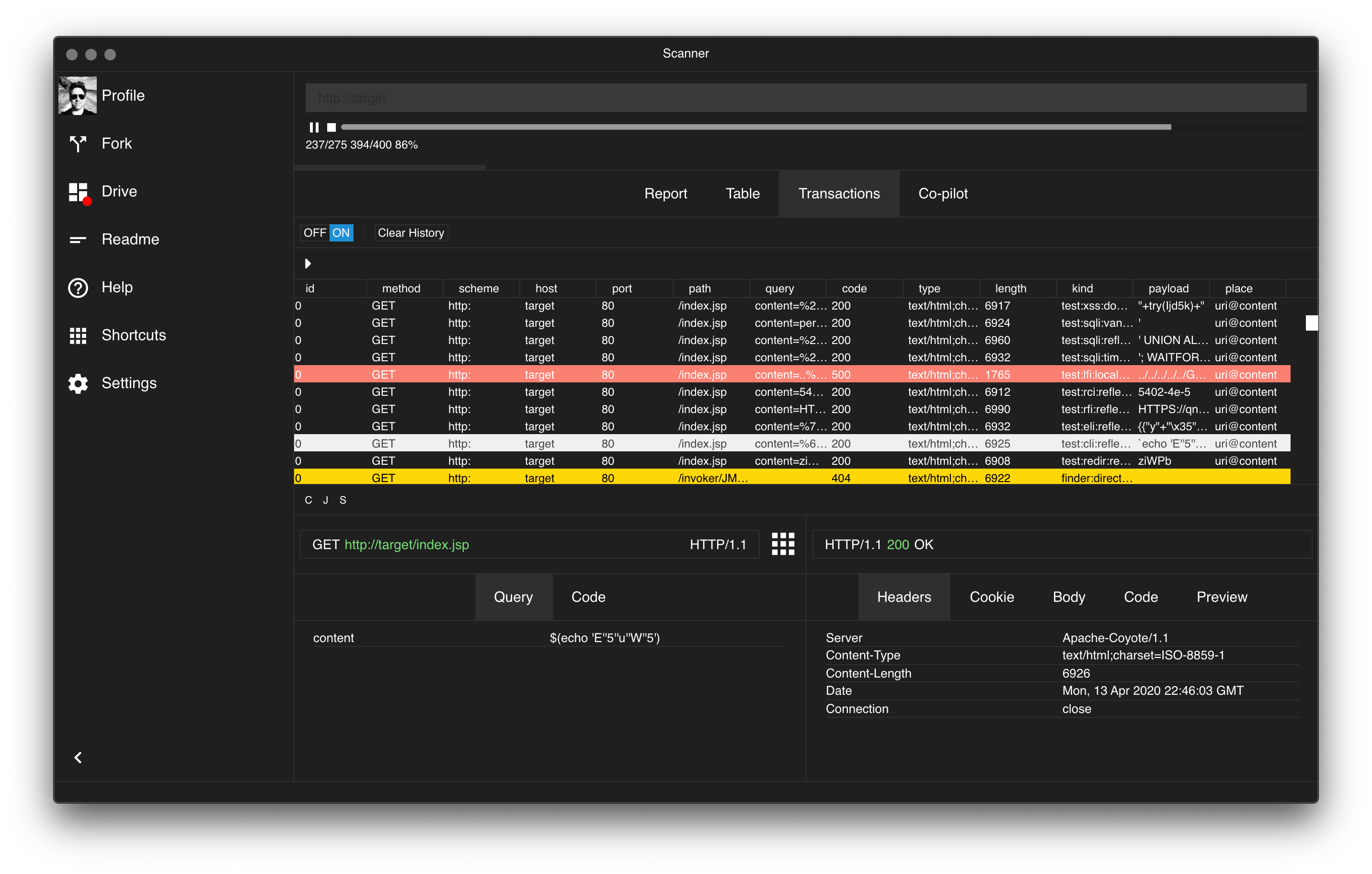1372x874 pixels.
Task: Click the Readme sidebar icon
Action: click(78, 239)
